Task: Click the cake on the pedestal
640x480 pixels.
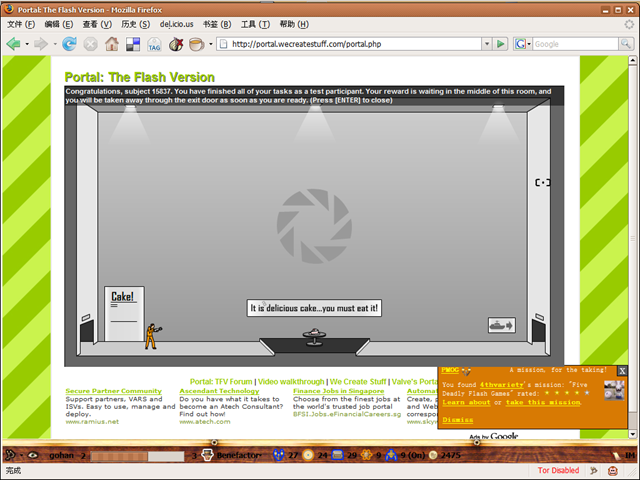Action: (x=314, y=331)
